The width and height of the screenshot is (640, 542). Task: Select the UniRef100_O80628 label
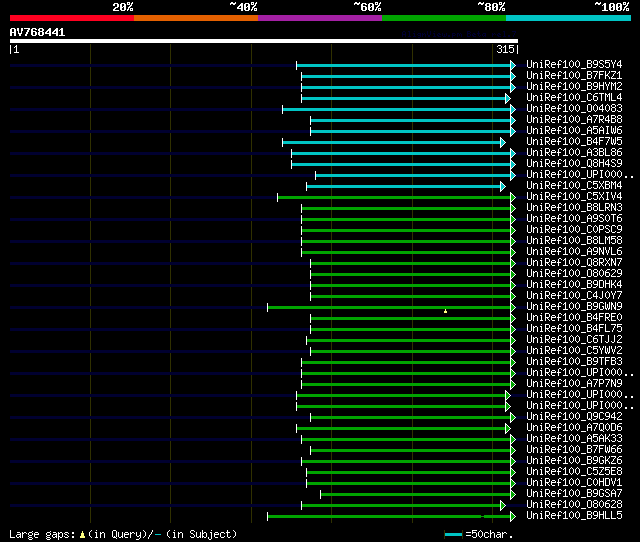tap(574, 505)
